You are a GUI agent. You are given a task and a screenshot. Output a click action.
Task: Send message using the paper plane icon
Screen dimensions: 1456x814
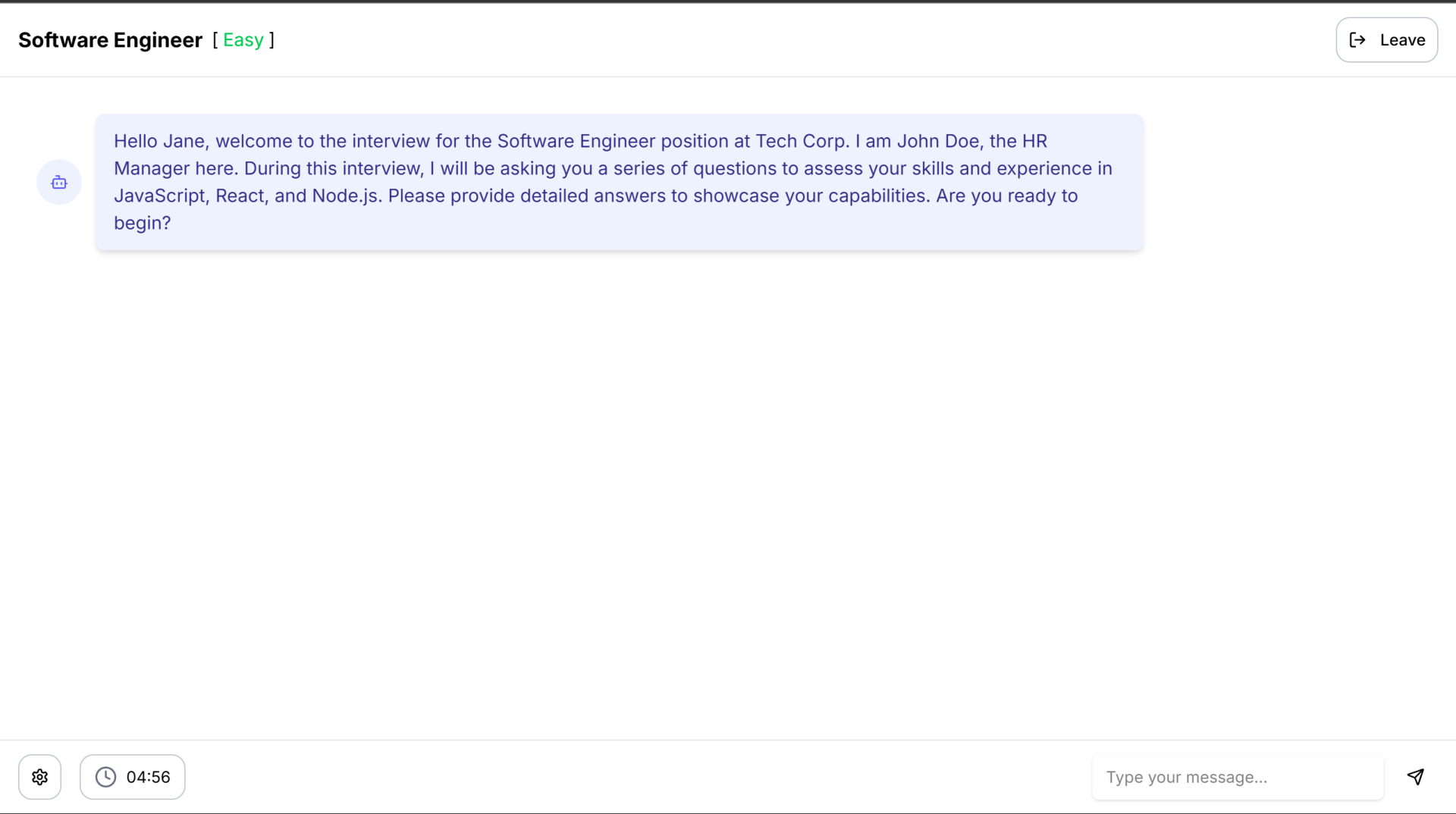click(1415, 777)
